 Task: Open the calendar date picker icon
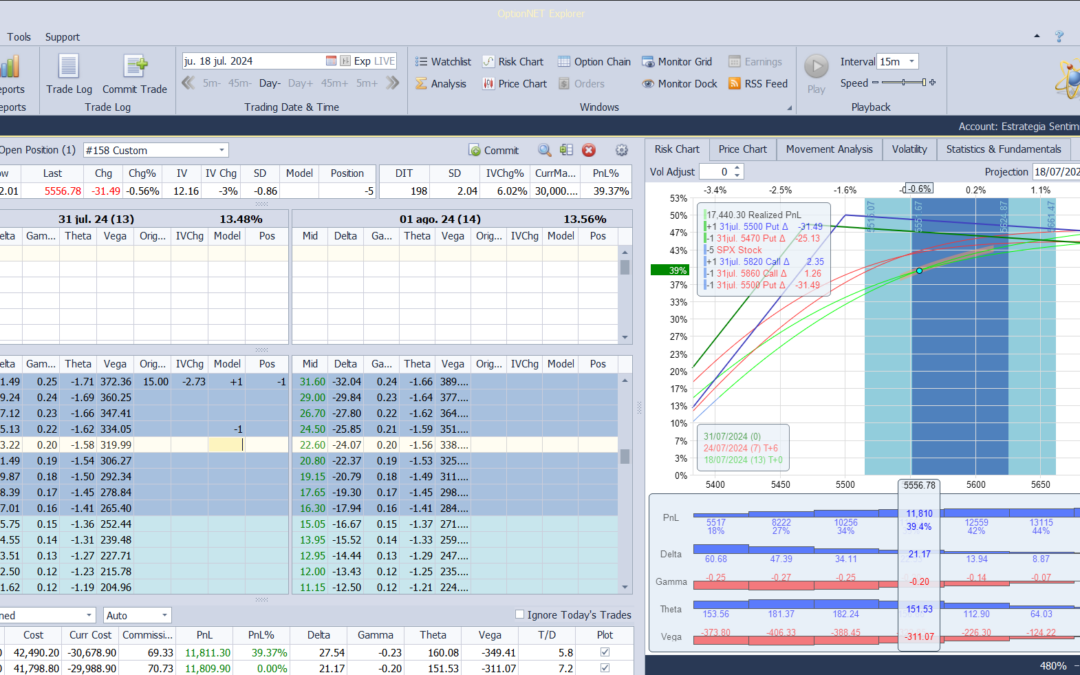(x=331, y=61)
